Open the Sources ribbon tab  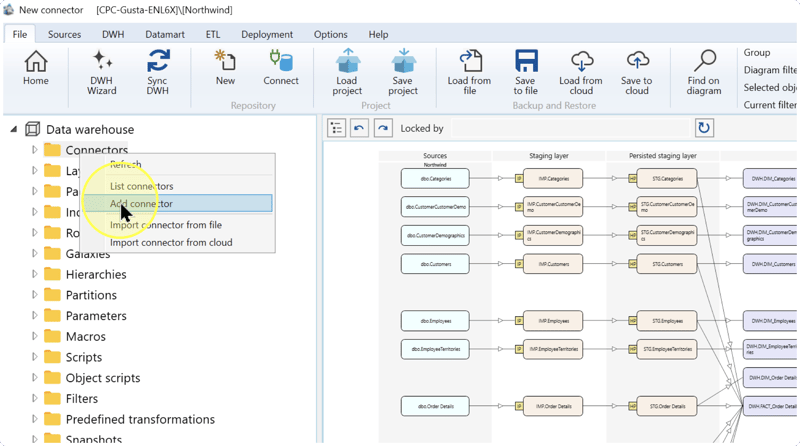pyautogui.click(x=64, y=34)
